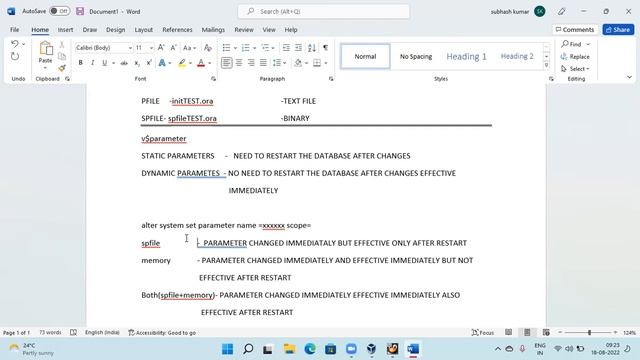Click the spelling proofing icon in status bar
Image resolution: width=640 pixels, height=360 pixels.
73,332
